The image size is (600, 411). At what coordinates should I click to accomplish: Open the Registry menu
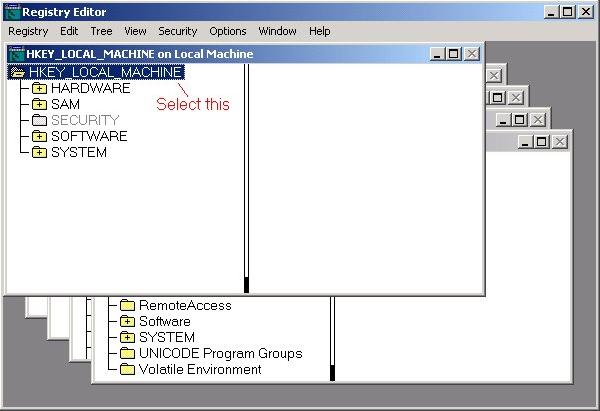(28, 31)
